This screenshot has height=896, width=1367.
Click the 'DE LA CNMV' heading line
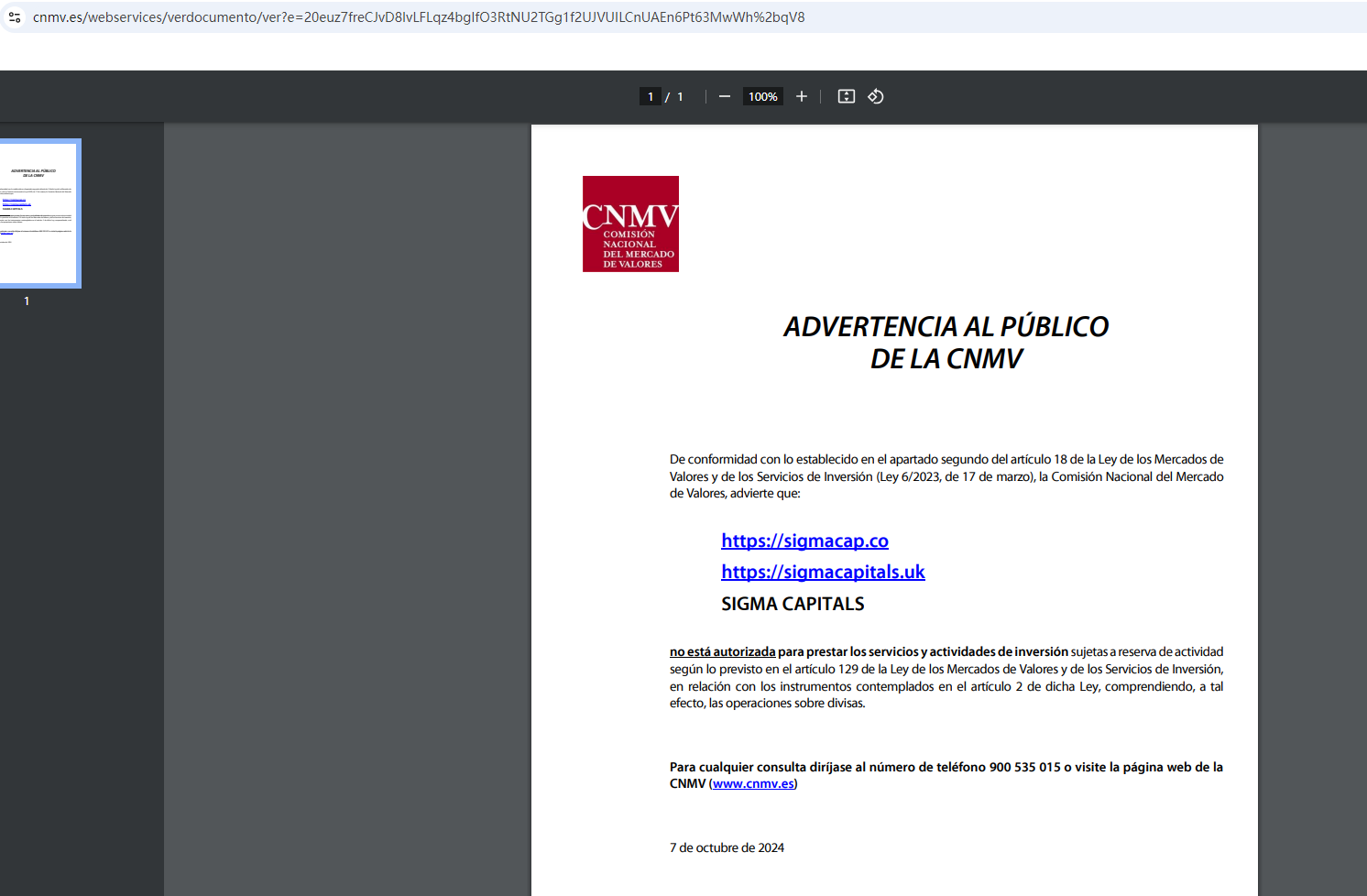point(946,359)
